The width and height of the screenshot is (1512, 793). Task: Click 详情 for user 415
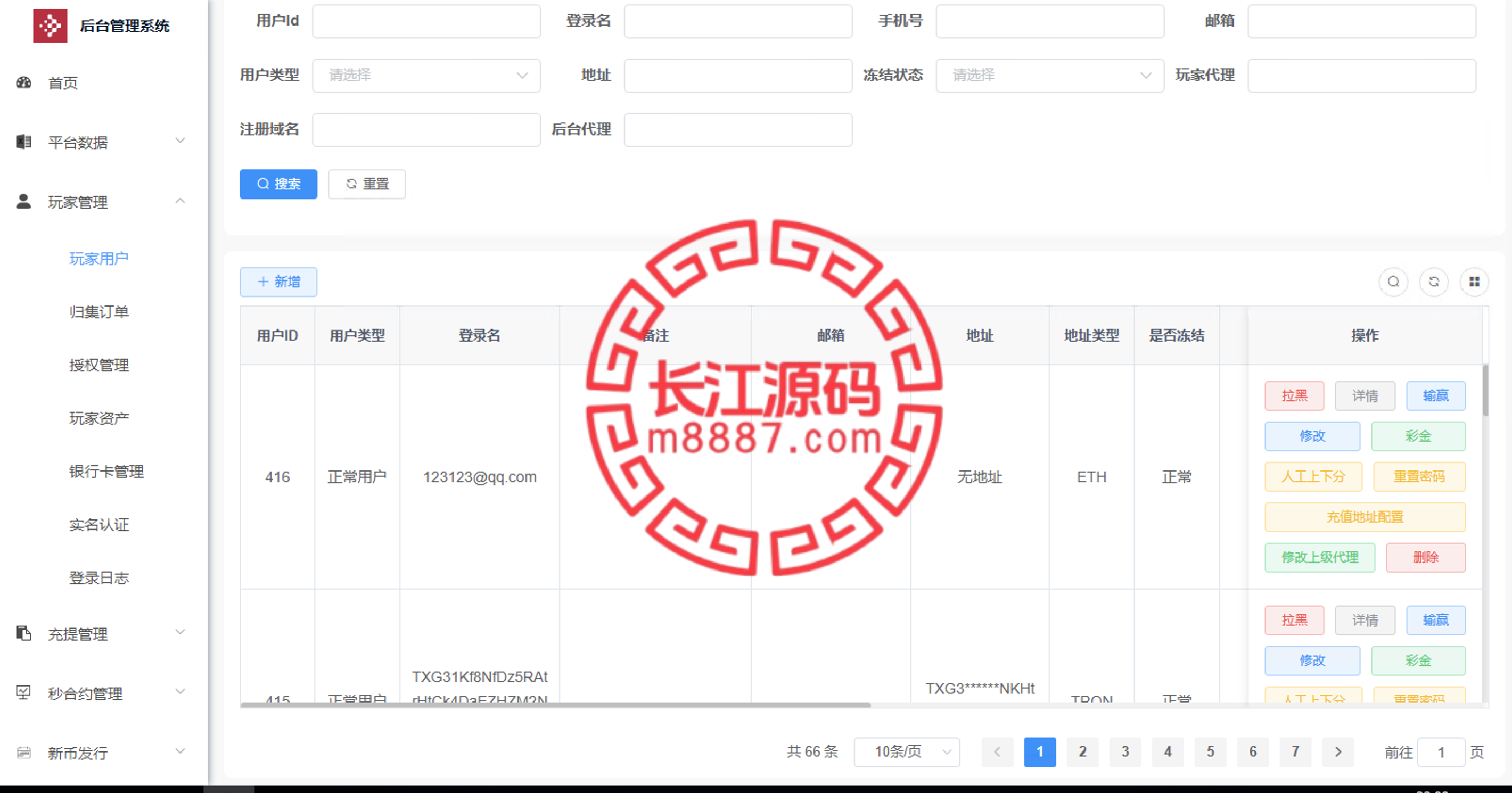pos(1365,621)
